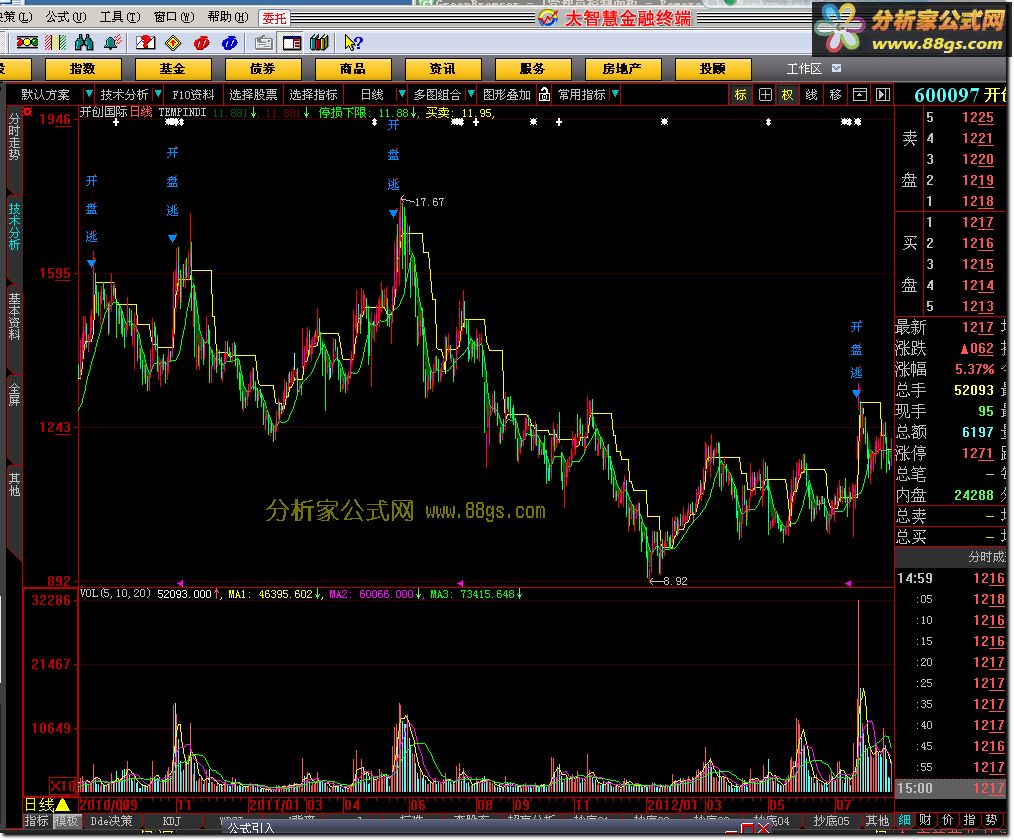The height and width of the screenshot is (840, 1014).
Task: Click the 商品 category button
Action: click(x=352, y=69)
